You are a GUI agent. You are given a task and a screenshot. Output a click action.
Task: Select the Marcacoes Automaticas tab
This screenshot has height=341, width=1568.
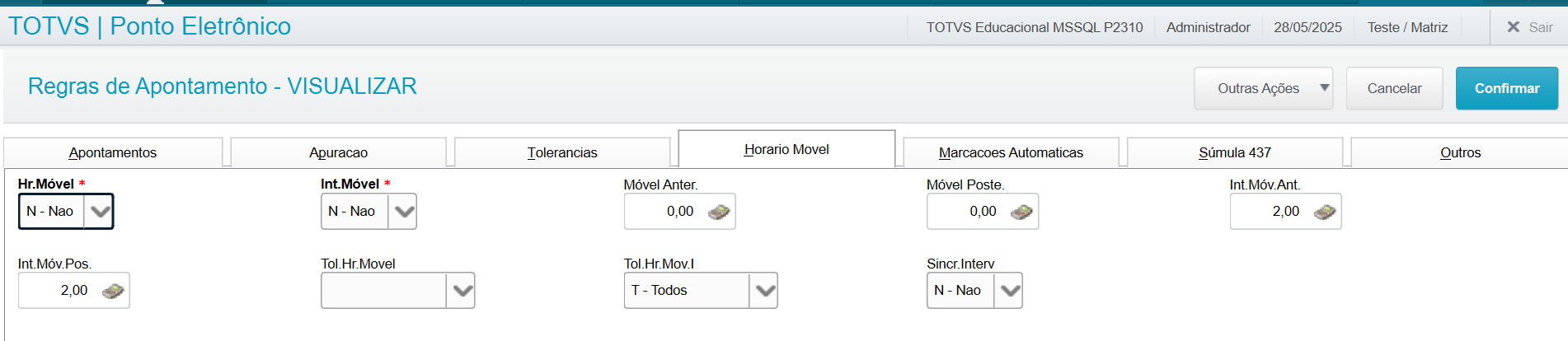[x=1011, y=152]
